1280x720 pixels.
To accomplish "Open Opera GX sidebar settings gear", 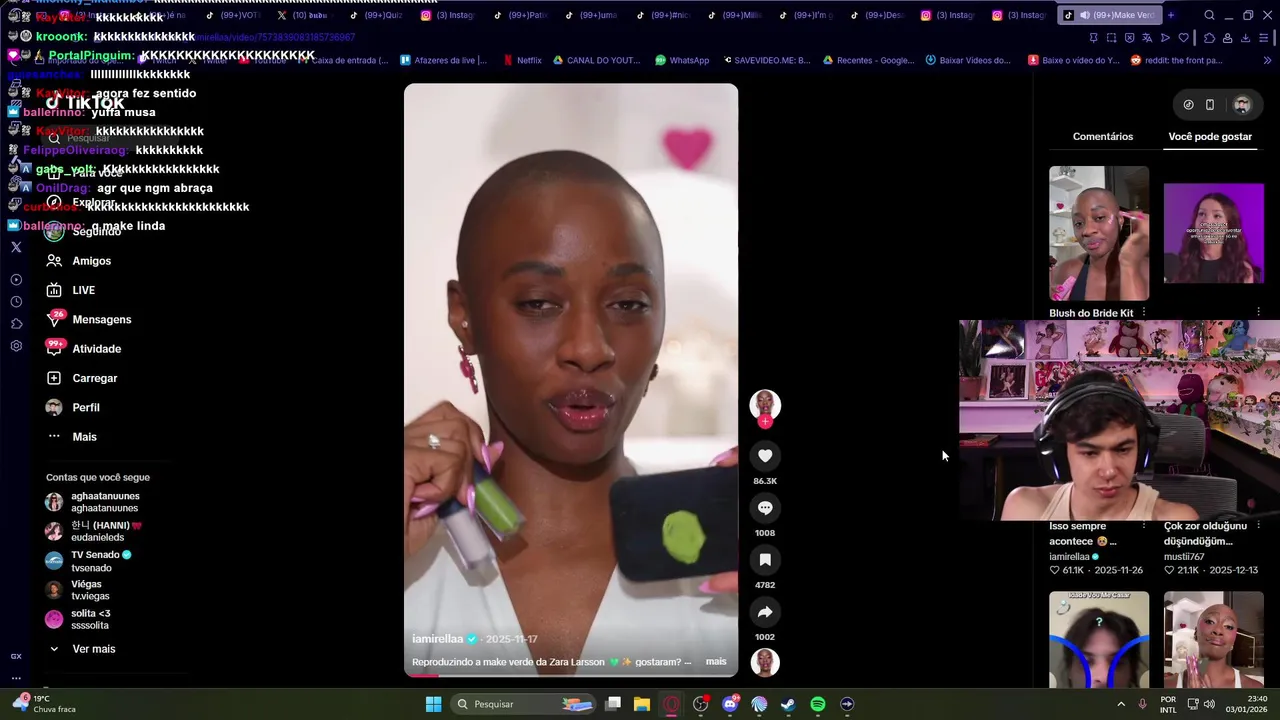I will coord(16,346).
